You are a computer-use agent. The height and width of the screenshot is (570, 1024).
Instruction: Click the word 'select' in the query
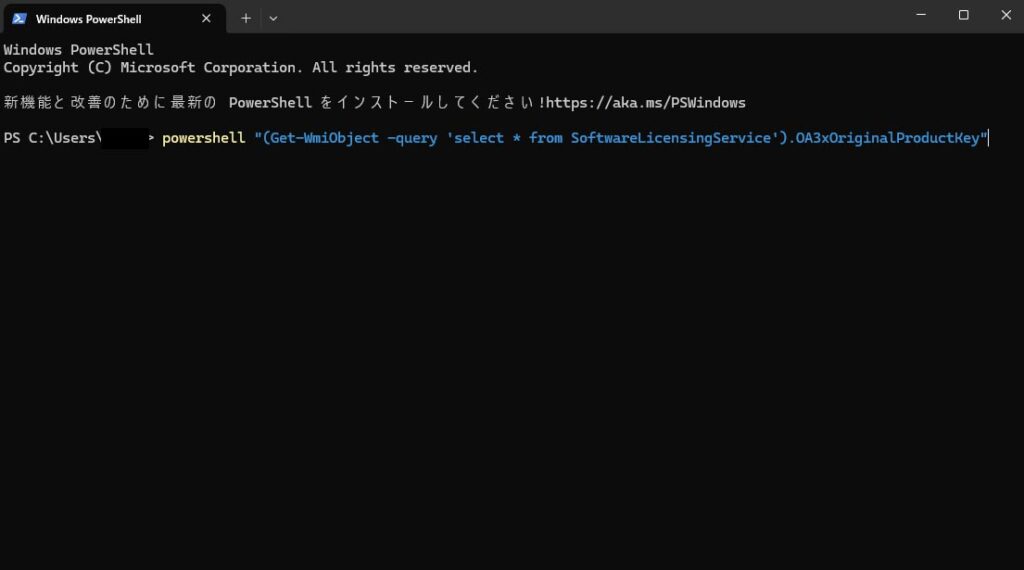click(x=478, y=138)
